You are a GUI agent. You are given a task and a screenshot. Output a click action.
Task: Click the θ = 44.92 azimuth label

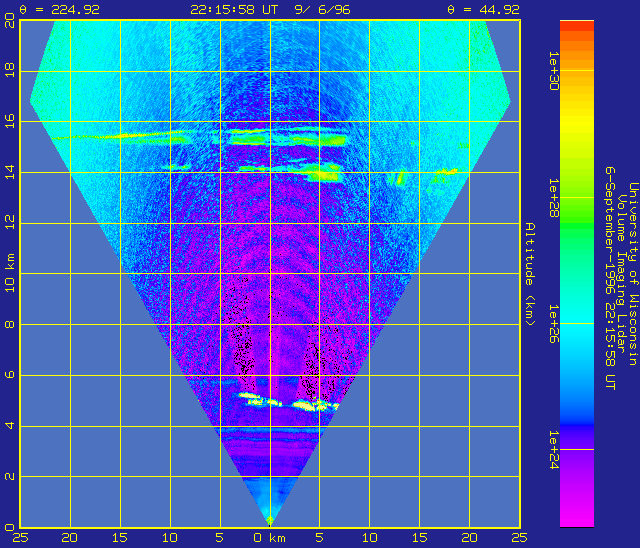(x=483, y=10)
